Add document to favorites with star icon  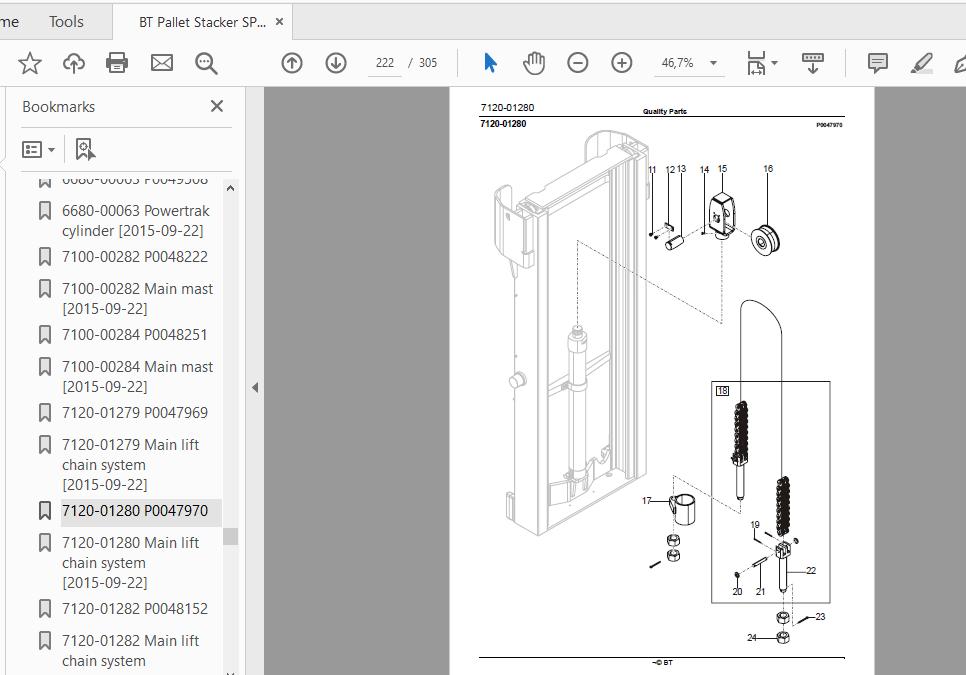click(x=30, y=63)
